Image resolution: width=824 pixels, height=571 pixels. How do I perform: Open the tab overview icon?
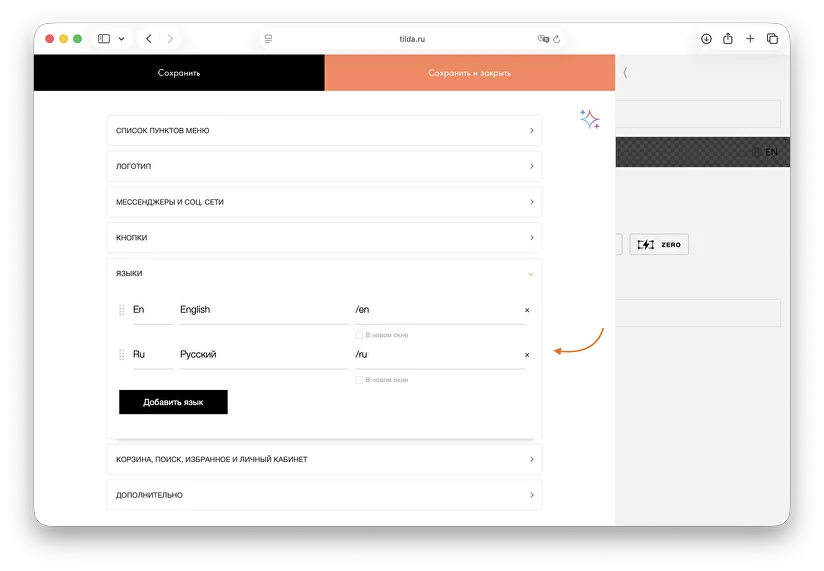(x=772, y=39)
